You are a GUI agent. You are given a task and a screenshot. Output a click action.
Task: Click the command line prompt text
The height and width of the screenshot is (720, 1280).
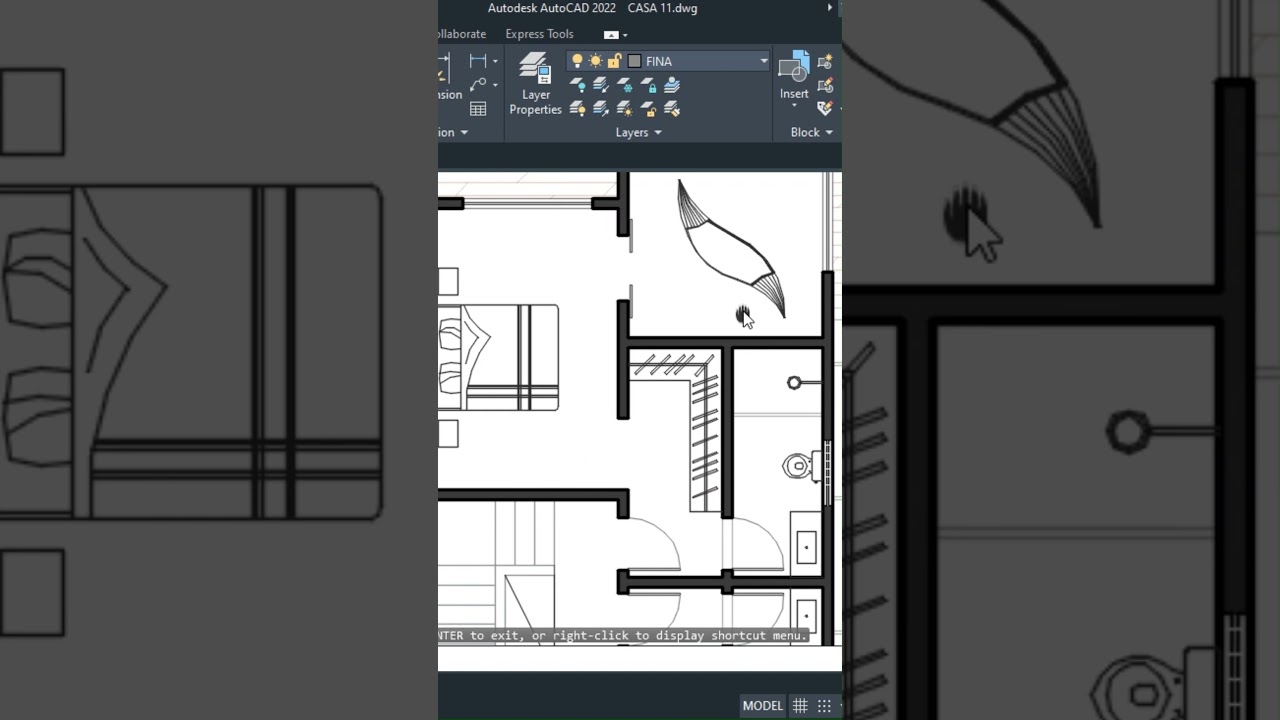coord(622,635)
